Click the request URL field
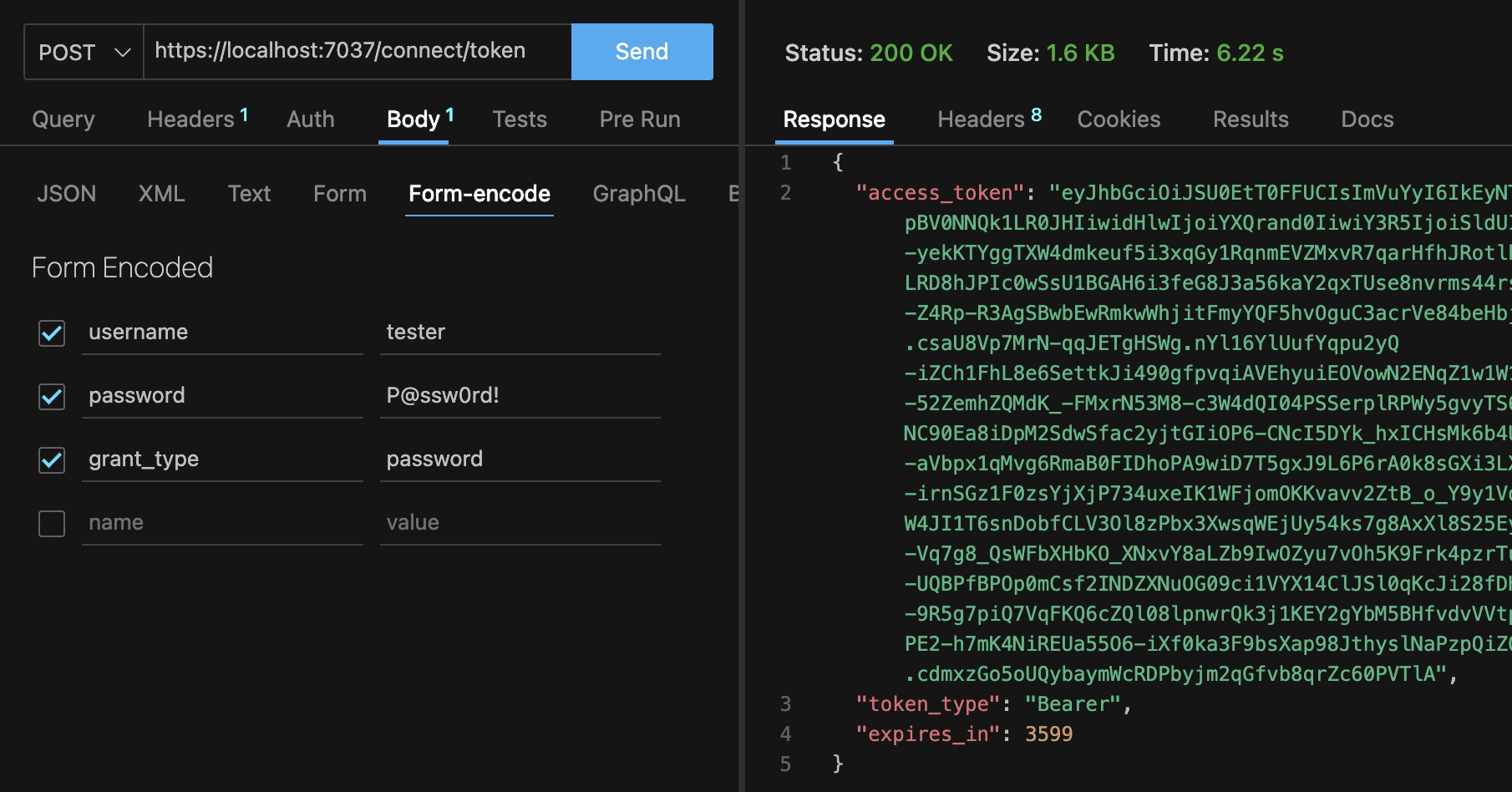This screenshot has height=792, width=1512. pos(358,52)
